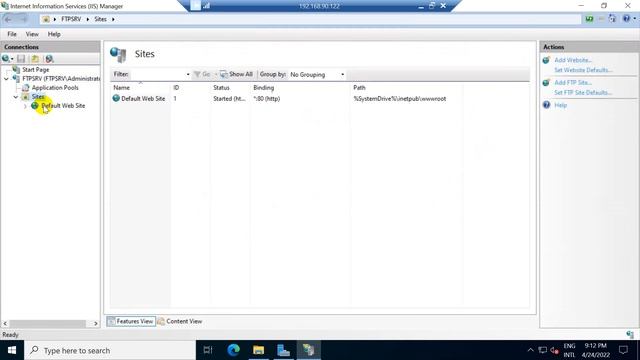This screenshot has width=640, height=360.
Task: Open the notification center icon
Action: (x=623, y=350)
